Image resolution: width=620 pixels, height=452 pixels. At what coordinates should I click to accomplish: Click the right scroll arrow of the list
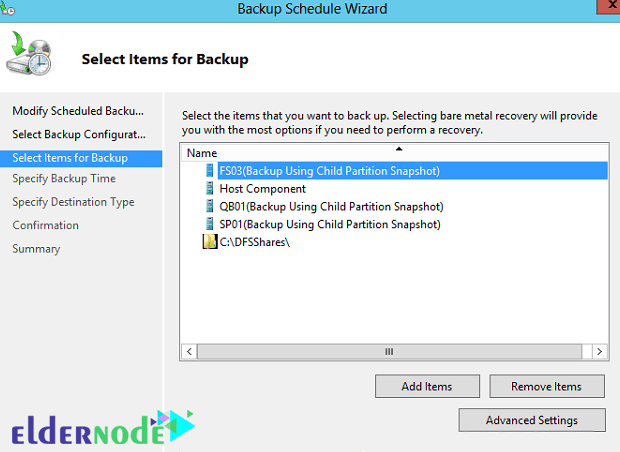pos(599,352)
